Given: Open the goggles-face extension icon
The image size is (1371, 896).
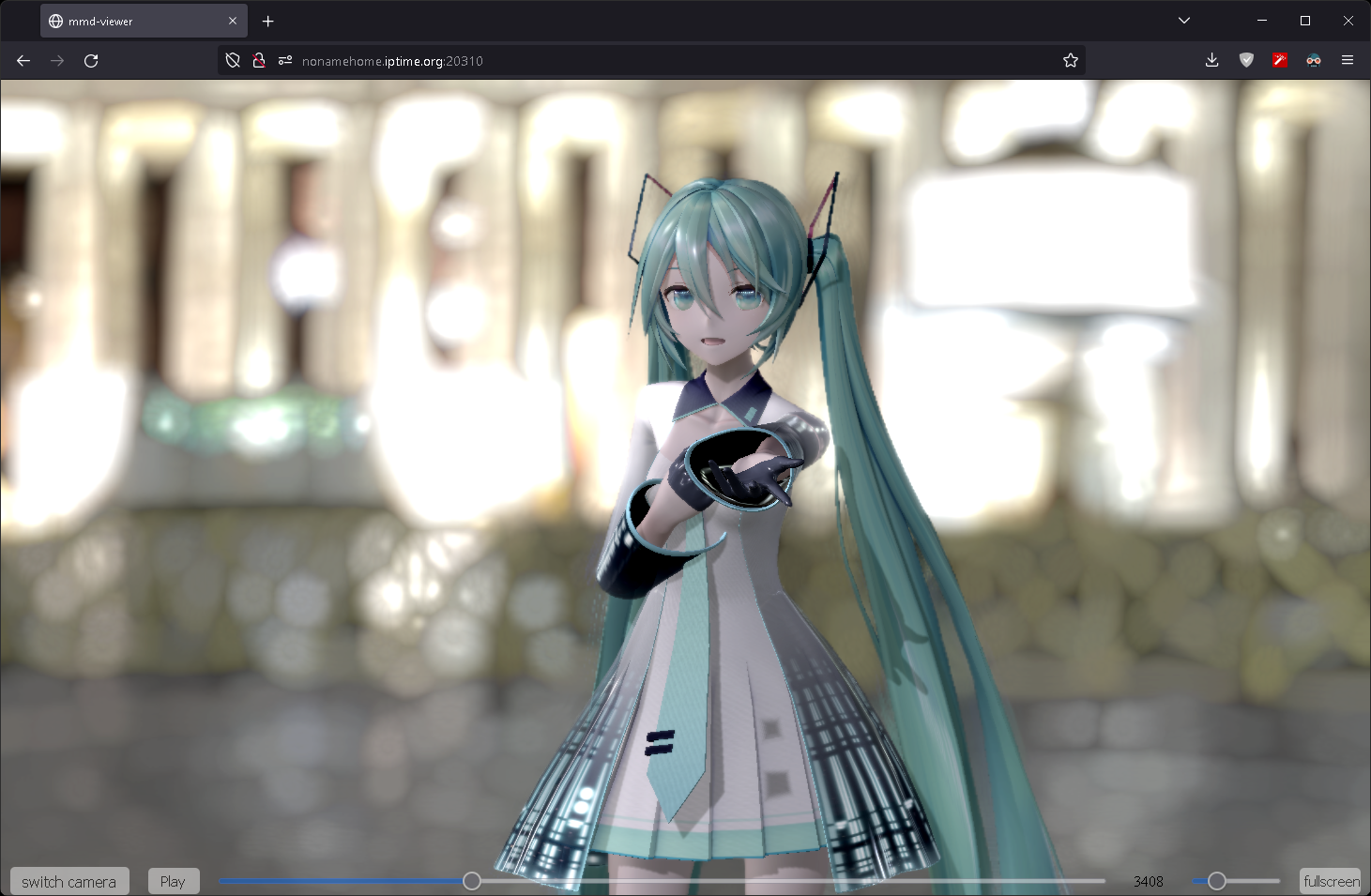Looking at the screenshot, I should [1314, 61].
